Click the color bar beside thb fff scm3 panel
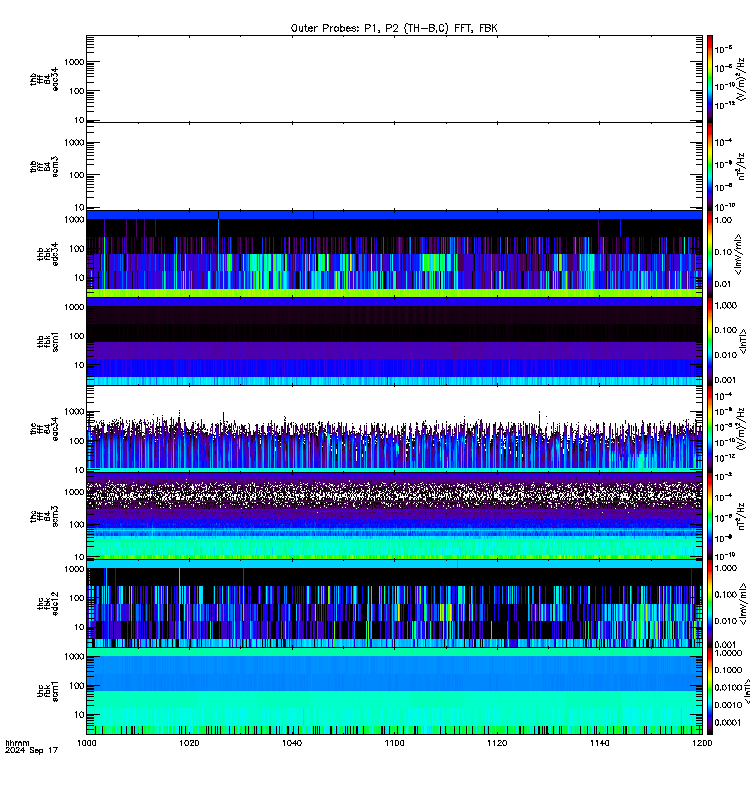 click(710, 166)
